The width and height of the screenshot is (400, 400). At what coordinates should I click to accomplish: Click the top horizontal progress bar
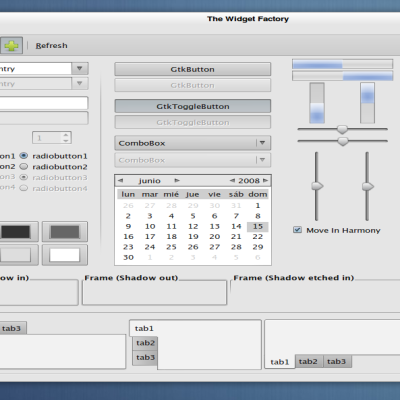tap(342, 64)
